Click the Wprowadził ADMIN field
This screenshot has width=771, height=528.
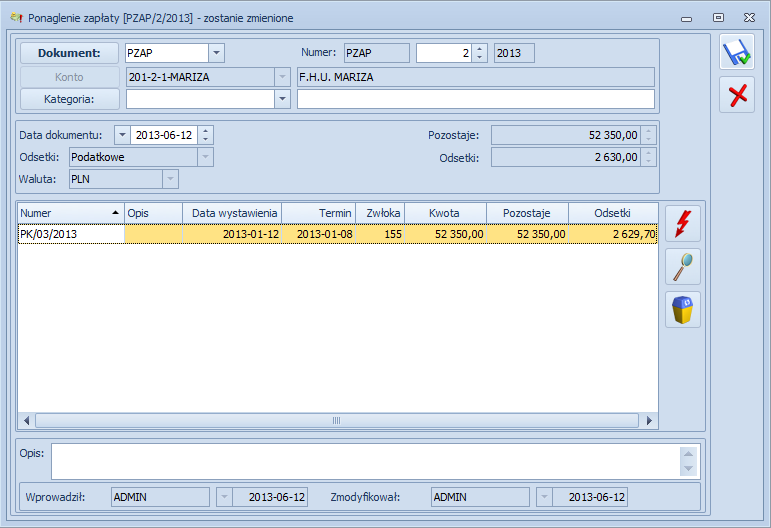tap(160, 497)
